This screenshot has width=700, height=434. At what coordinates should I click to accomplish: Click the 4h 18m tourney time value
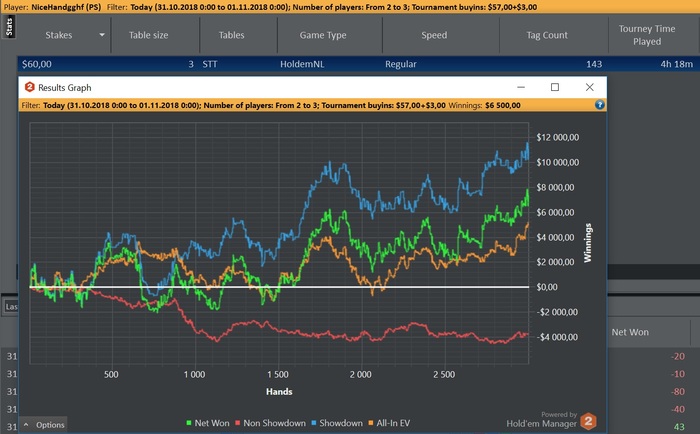(x=677, y=64)
